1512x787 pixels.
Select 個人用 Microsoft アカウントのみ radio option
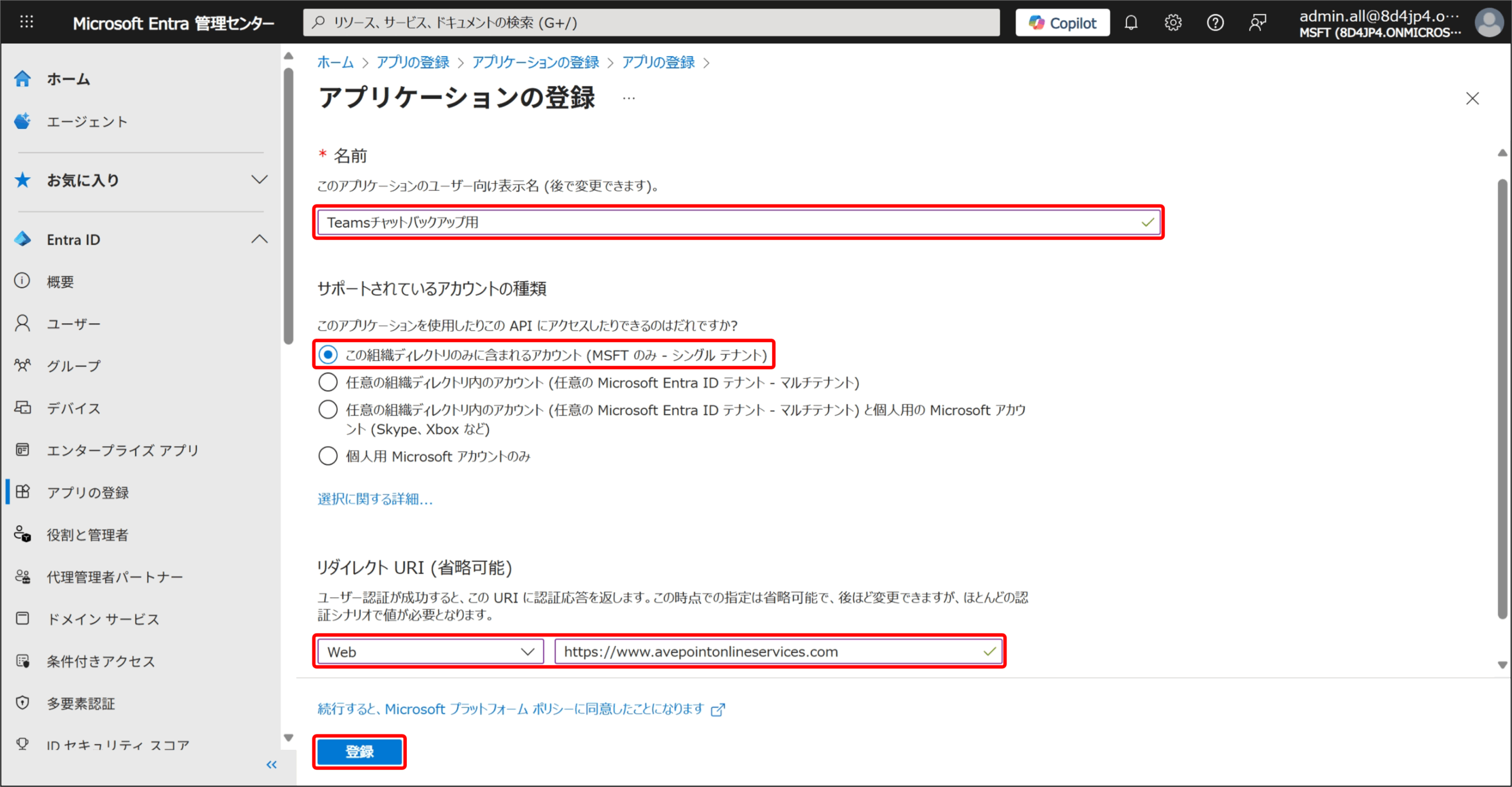pos(328,456)
